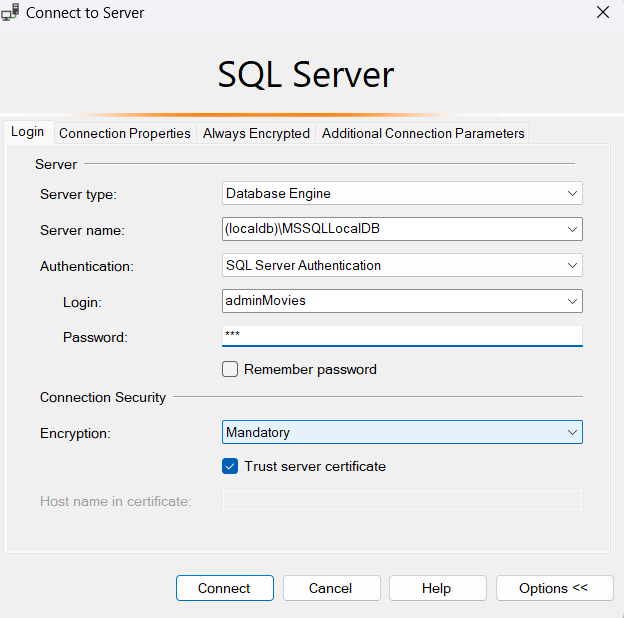Click the Connect to Server title icon

click(x=10, y=12)
